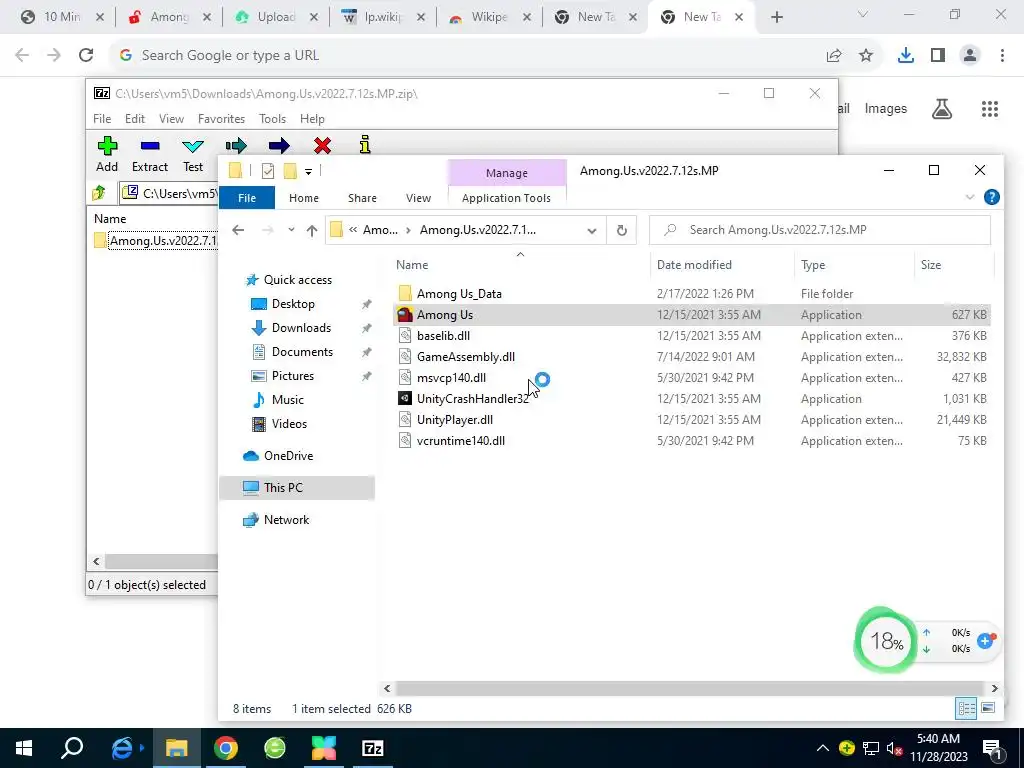Click Explorer quick access properties checkbox icon

pos(268,171)
